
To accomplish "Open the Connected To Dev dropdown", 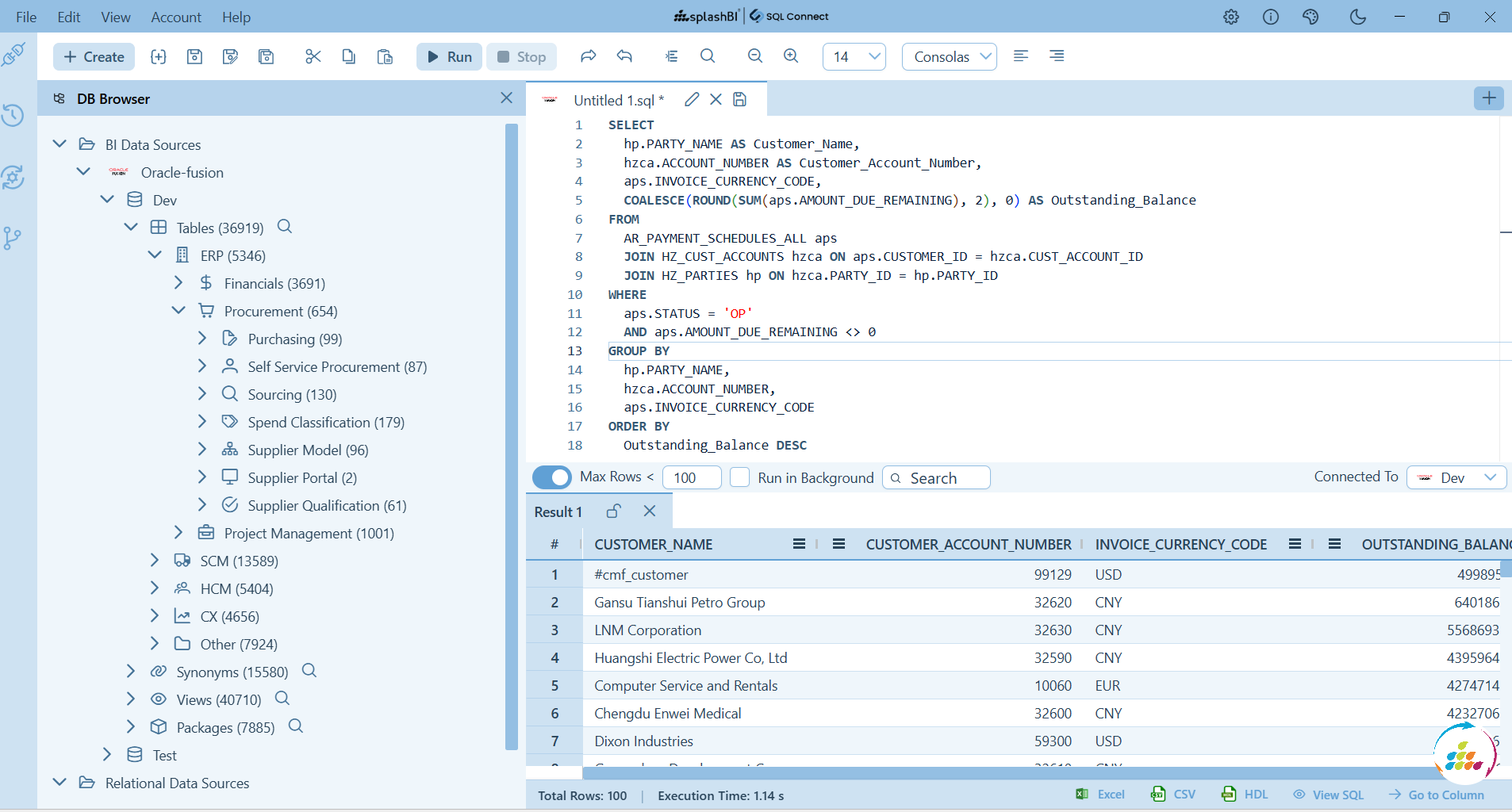I will tap(1456, 477).
